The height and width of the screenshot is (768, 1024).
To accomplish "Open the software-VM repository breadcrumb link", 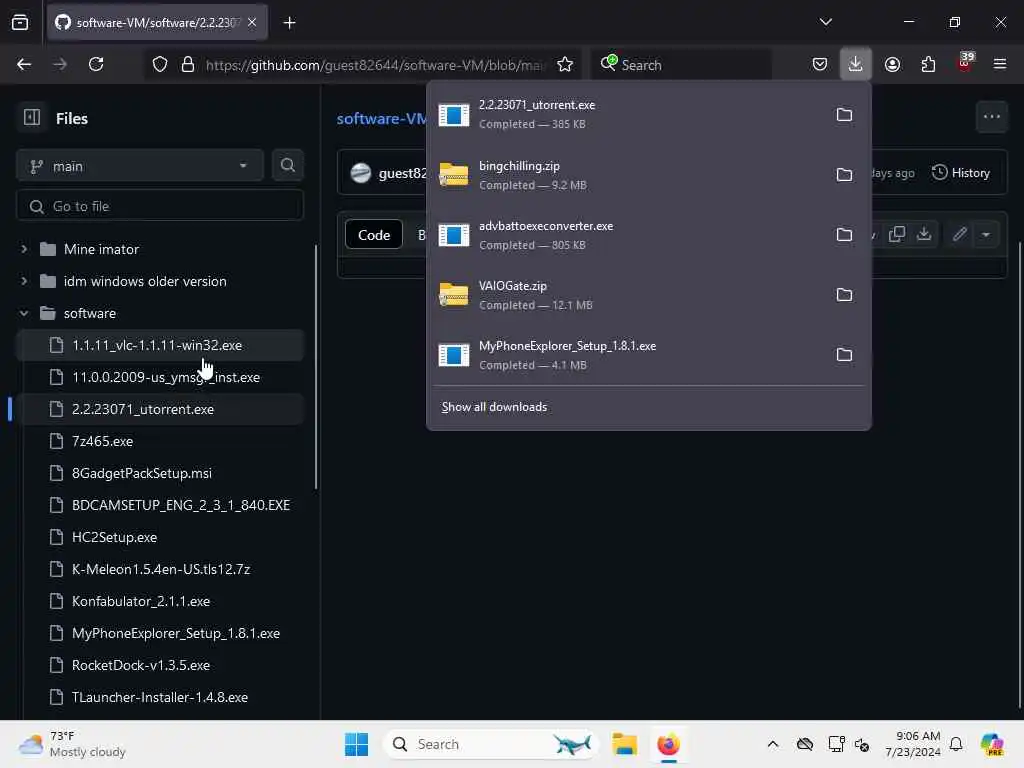I will (381, 118).
